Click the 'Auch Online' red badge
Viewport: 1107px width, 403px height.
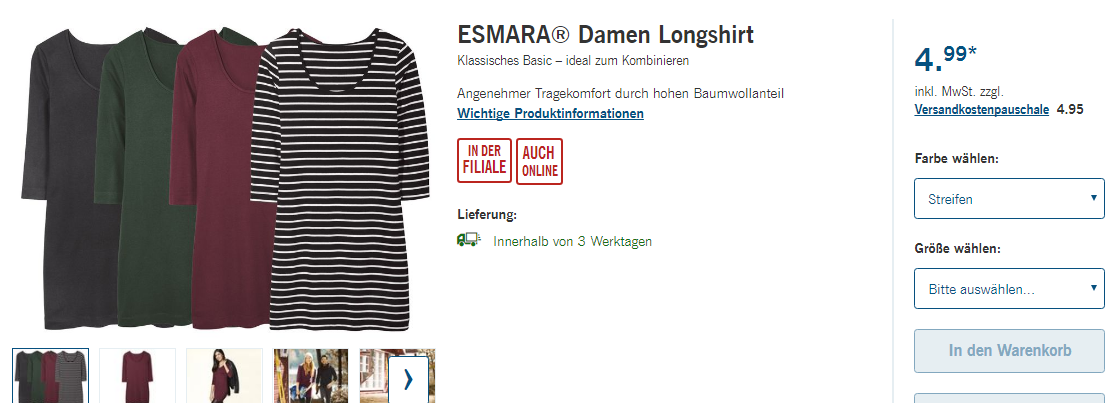coord(539,161)
